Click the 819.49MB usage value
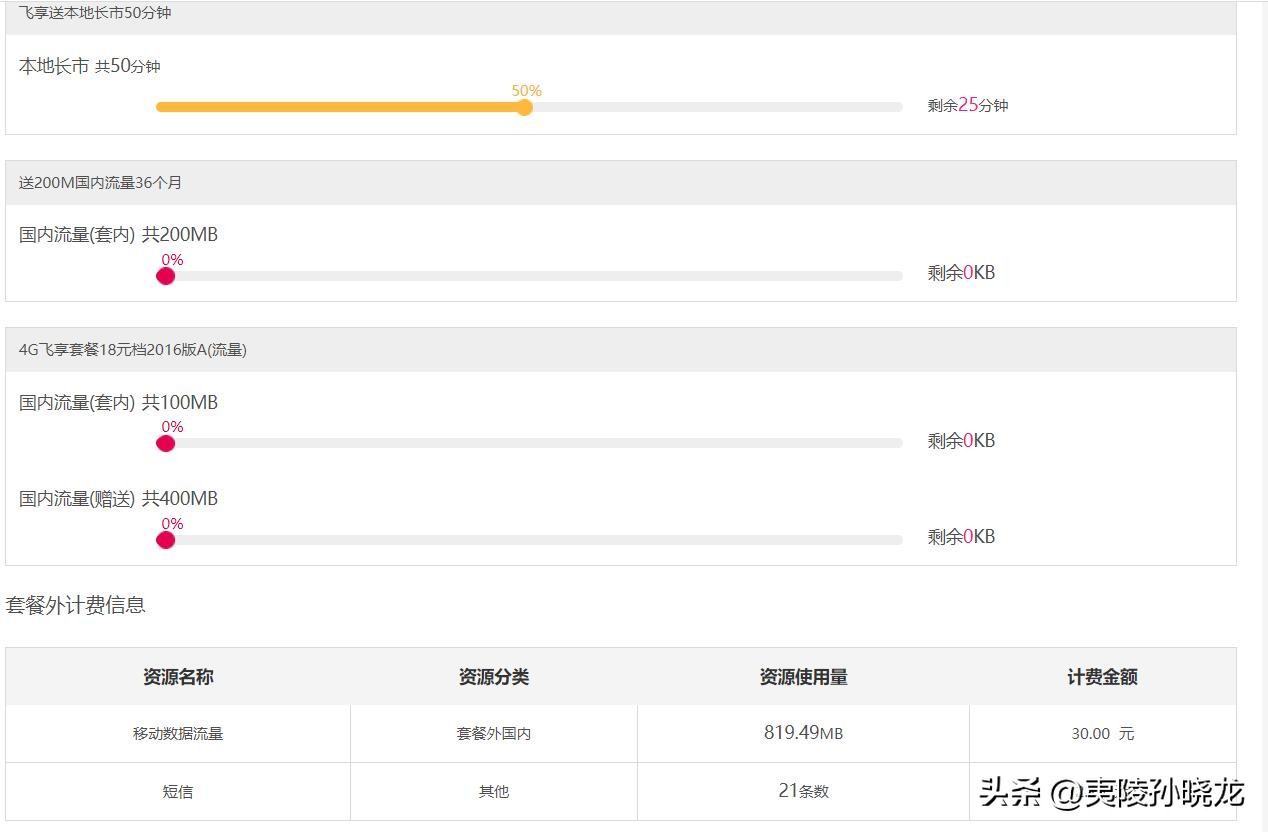This screenshot has width=1268, height=832. pyautogui.click(x=804, y=733)
